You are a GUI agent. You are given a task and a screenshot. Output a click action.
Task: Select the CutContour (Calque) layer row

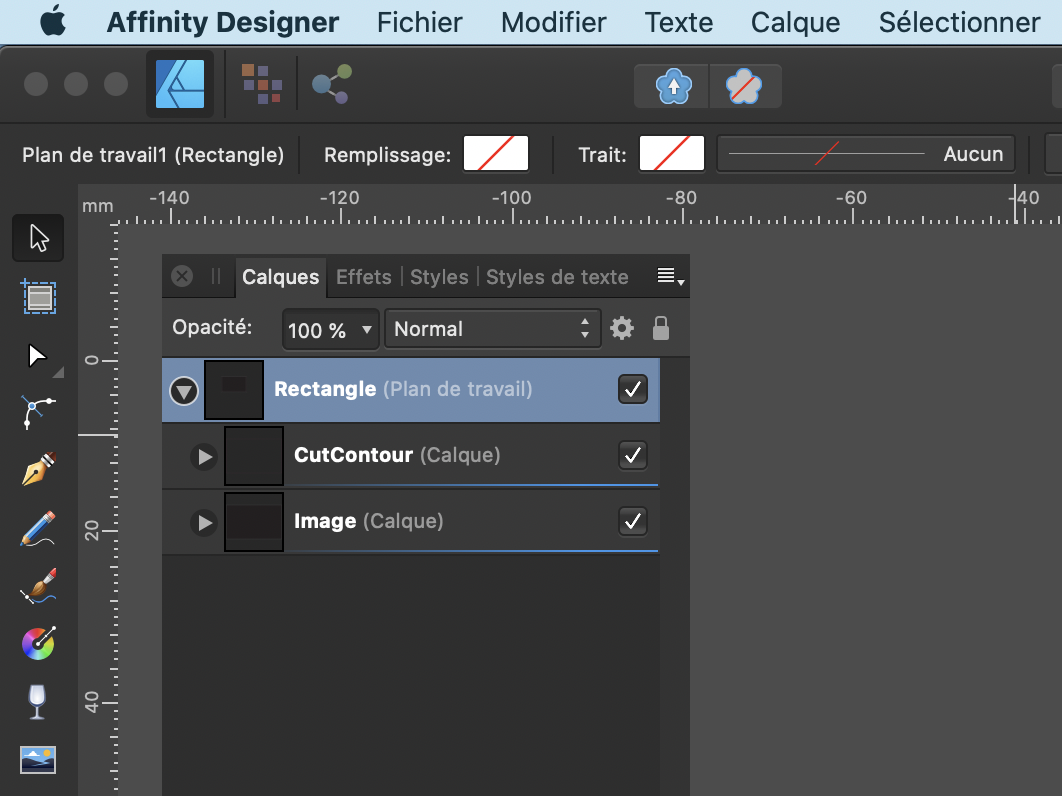411,456
